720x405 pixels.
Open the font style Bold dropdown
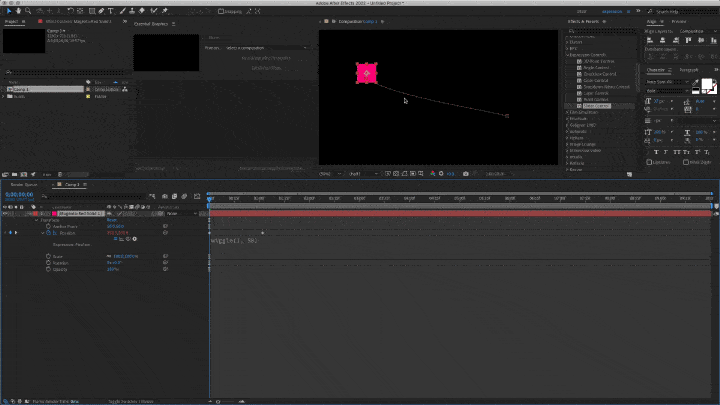coord(667,91)
